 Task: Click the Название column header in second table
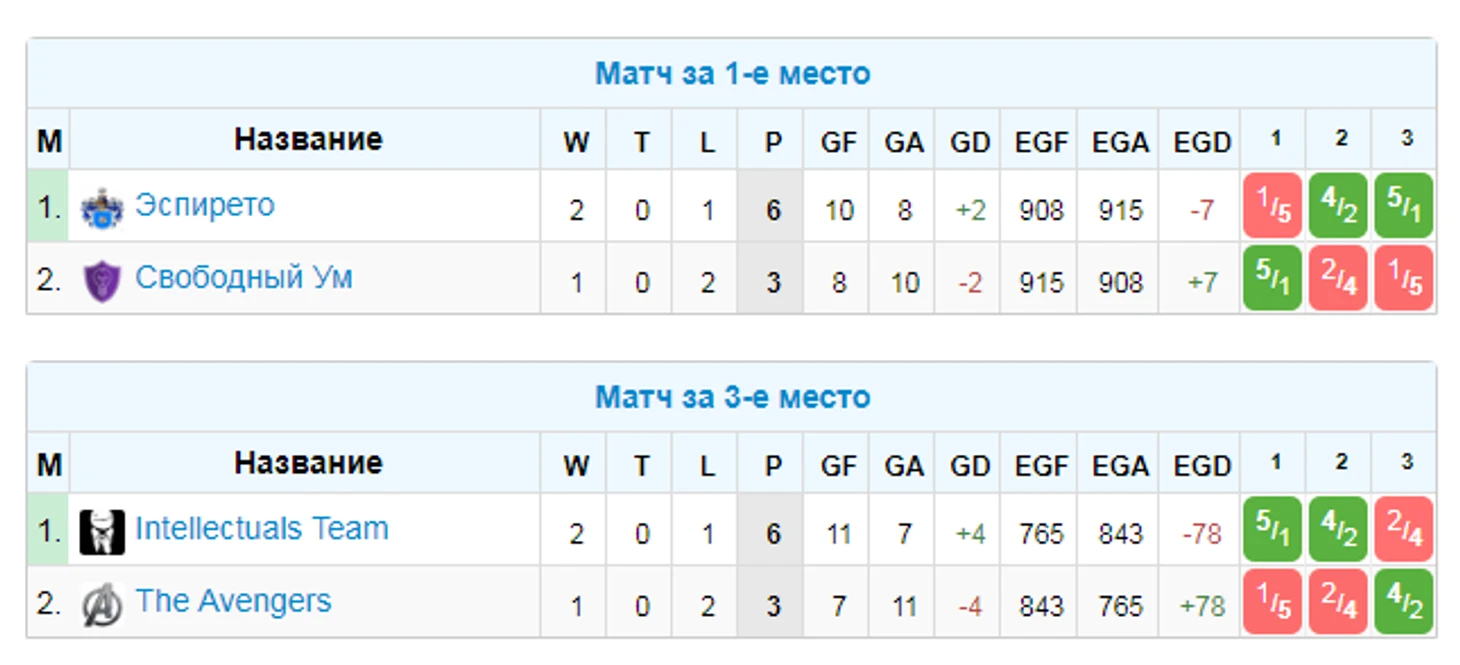pos(308,463)
